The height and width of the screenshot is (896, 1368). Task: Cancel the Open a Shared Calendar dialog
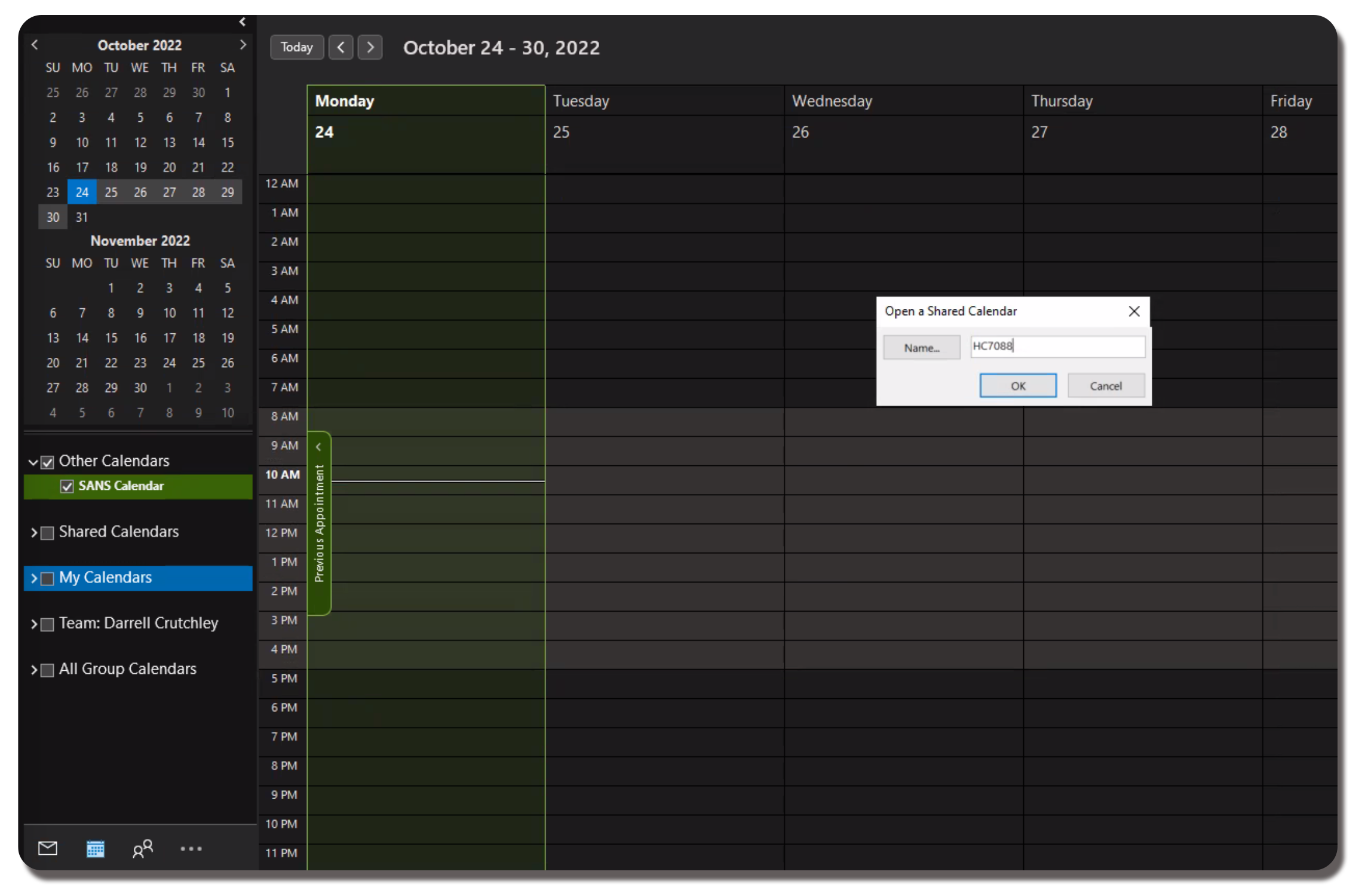point(1106,386)
